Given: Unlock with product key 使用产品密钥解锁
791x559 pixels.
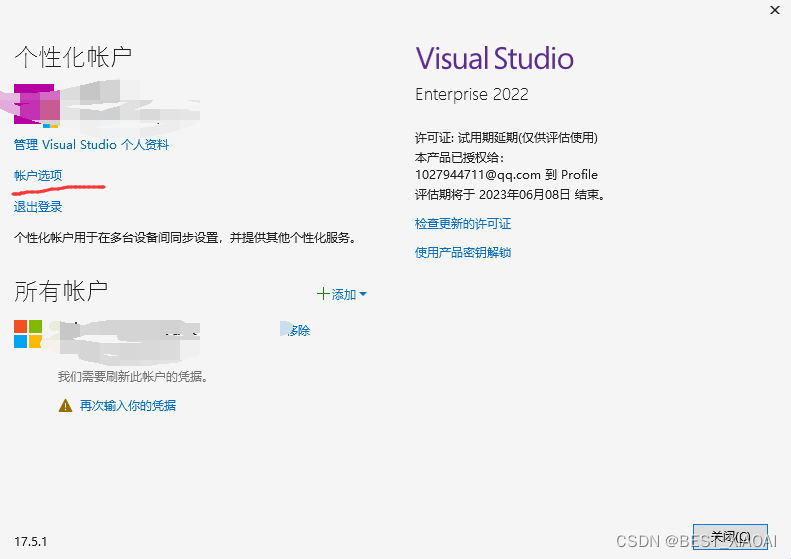Looking at the screenshot, I should point(463,252).
